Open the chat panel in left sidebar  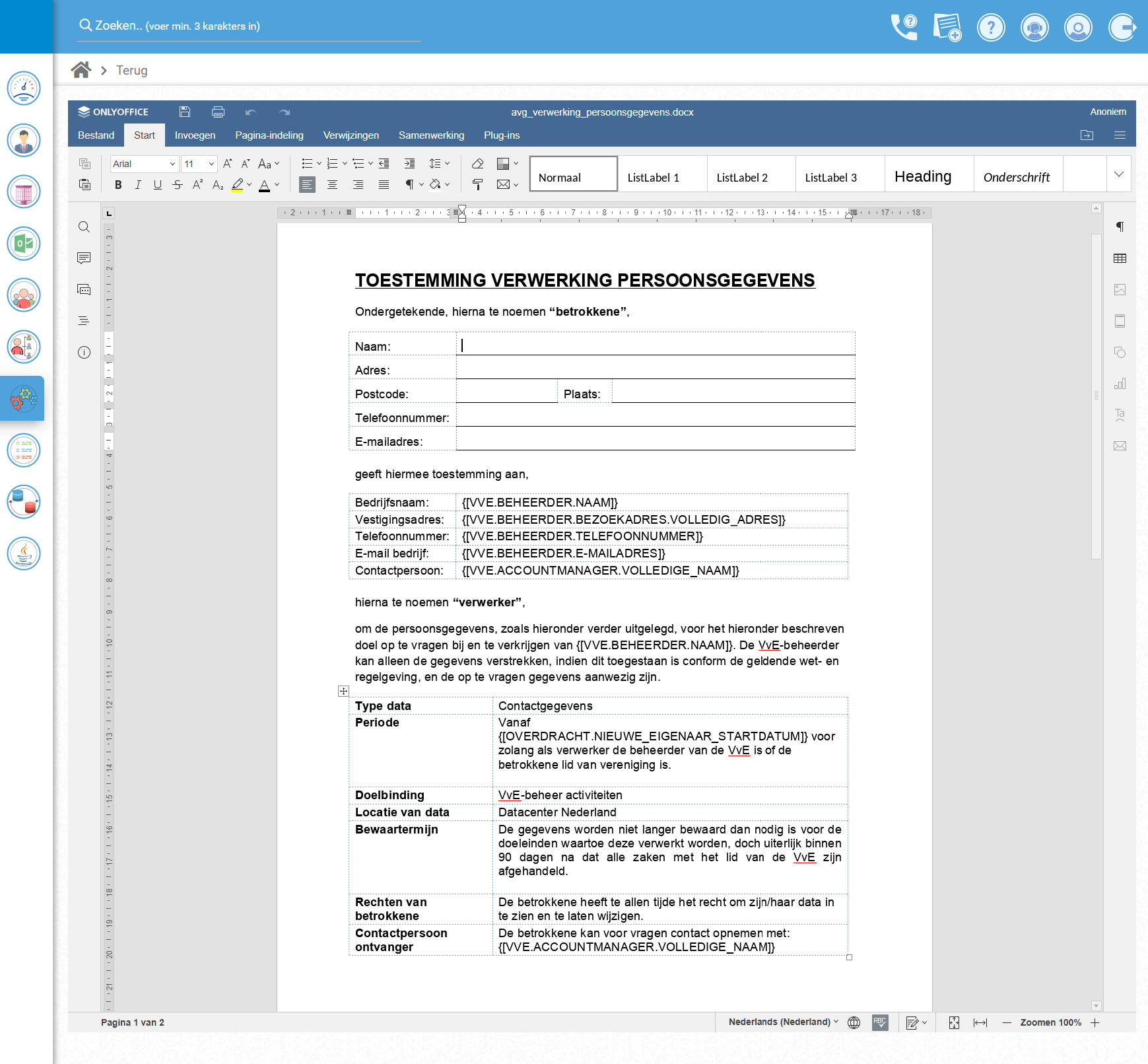(x=84, y=289)
